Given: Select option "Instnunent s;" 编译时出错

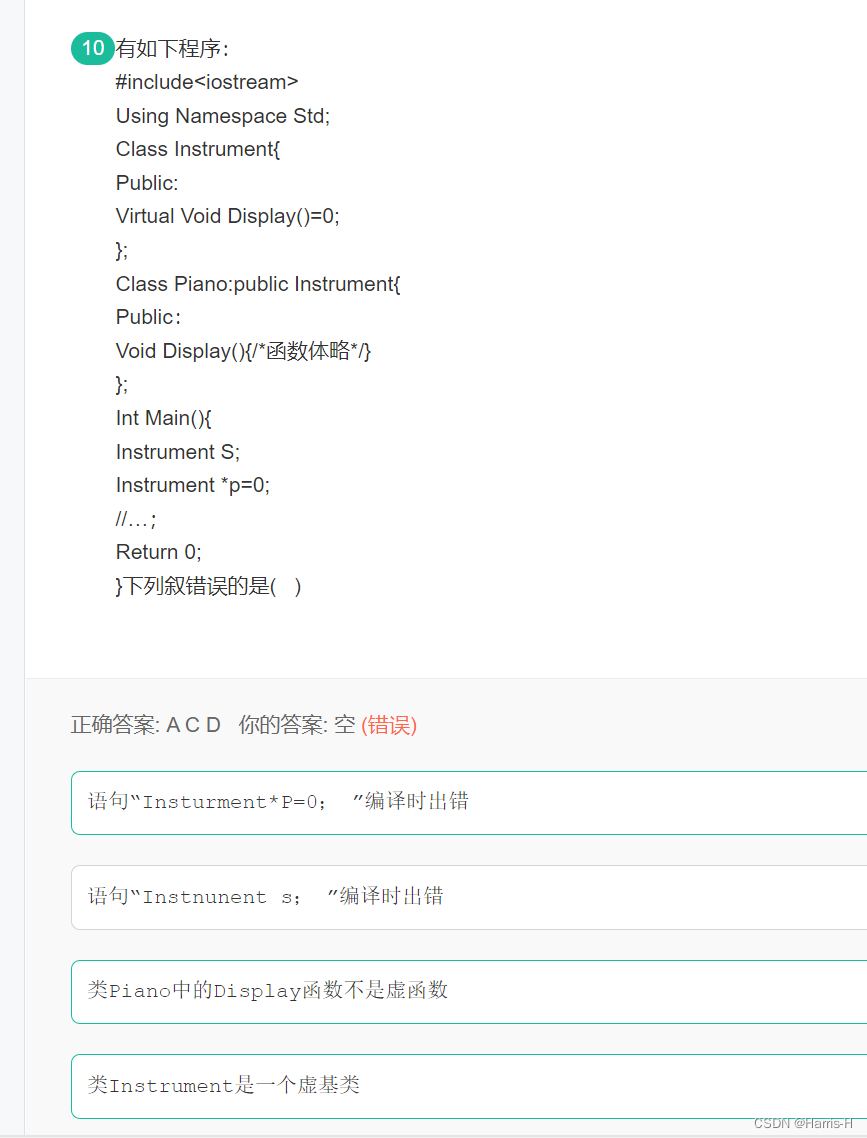Looking at the screenshot, I should click(x=469, y=897).
